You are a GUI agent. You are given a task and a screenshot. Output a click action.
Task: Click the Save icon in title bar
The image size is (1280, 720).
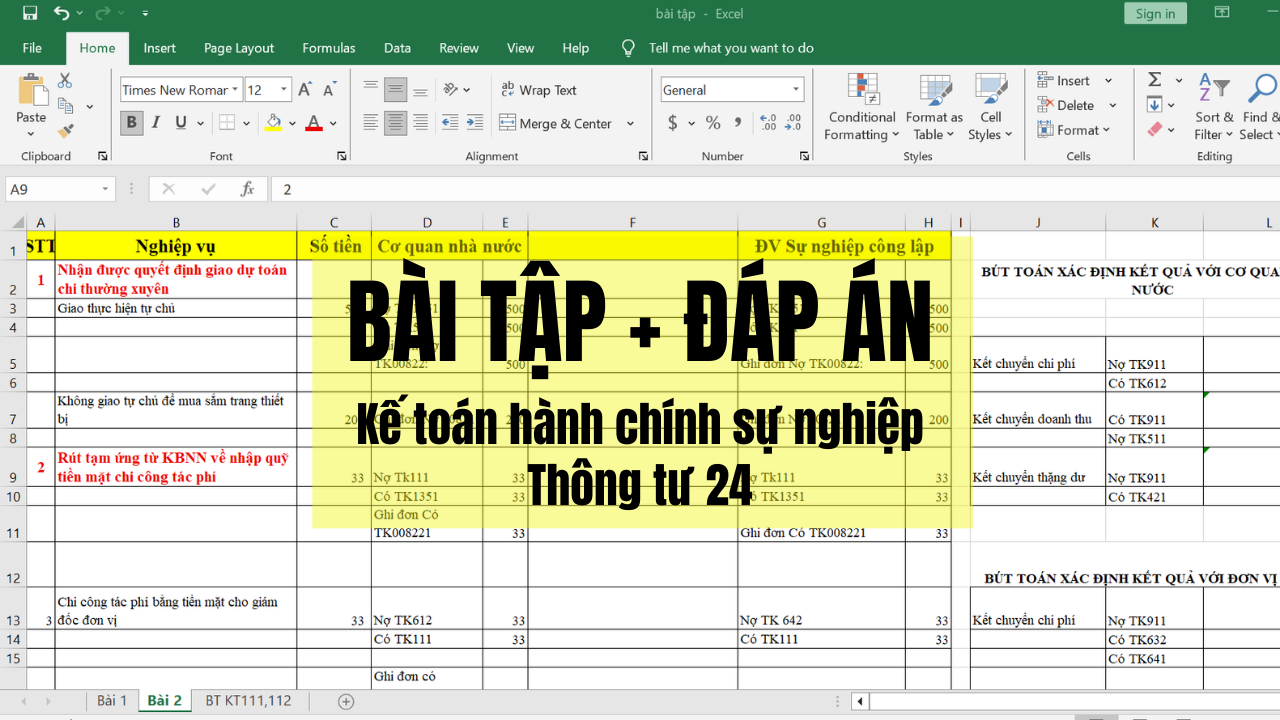pos(30,13)
